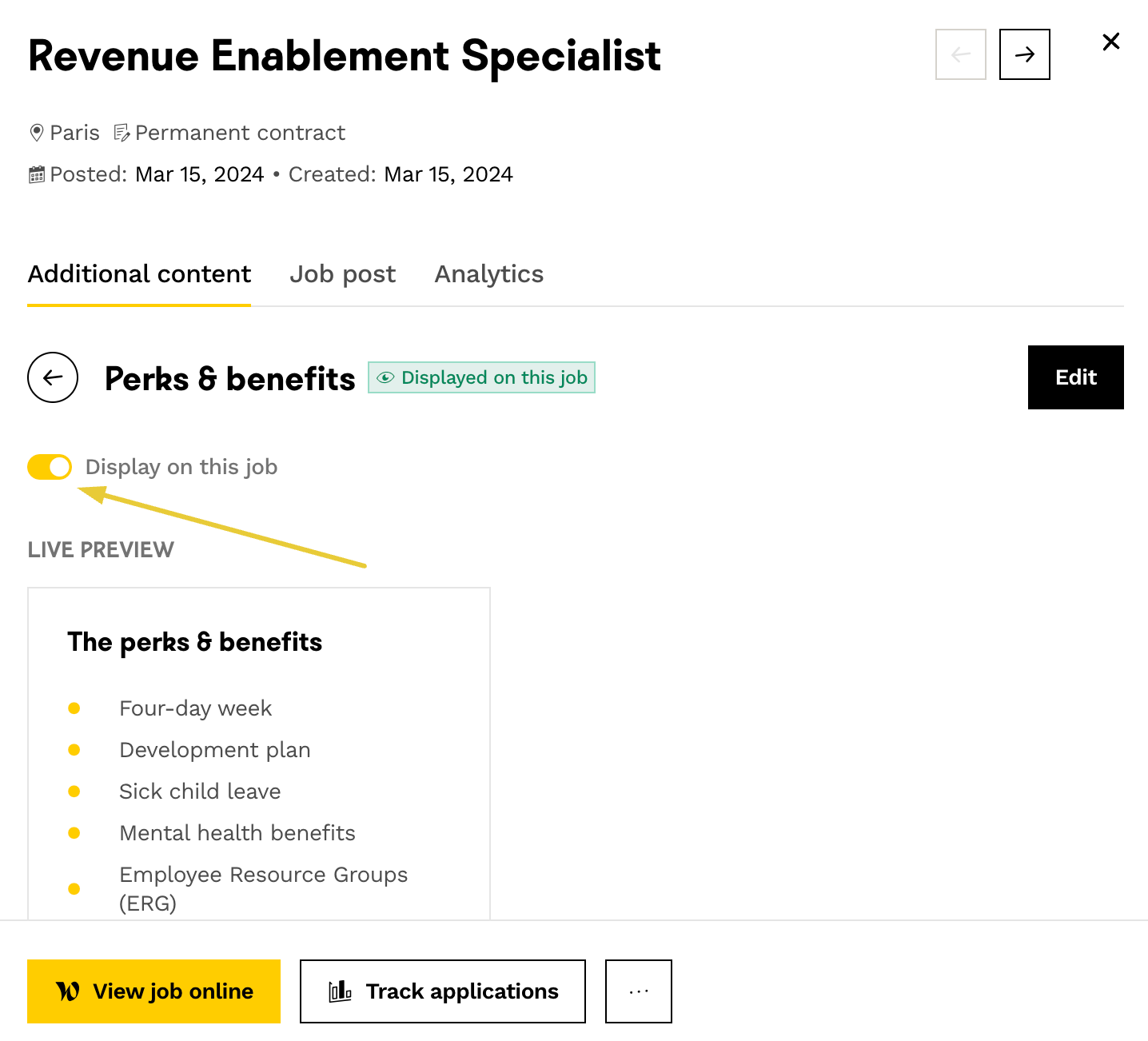The width and height of the screenshot is (1148, 1041).
Task: Click View job online button
Action: tap(153, 991)
